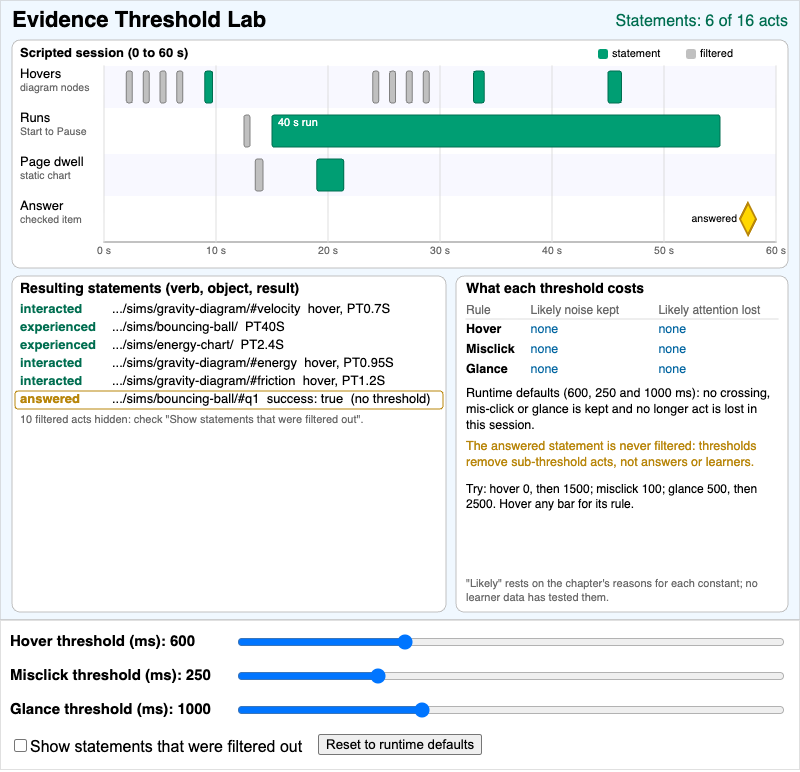Click the 'Likely attention lost' column header
Viewport: 800px width, 772px height.
(709, 310)
